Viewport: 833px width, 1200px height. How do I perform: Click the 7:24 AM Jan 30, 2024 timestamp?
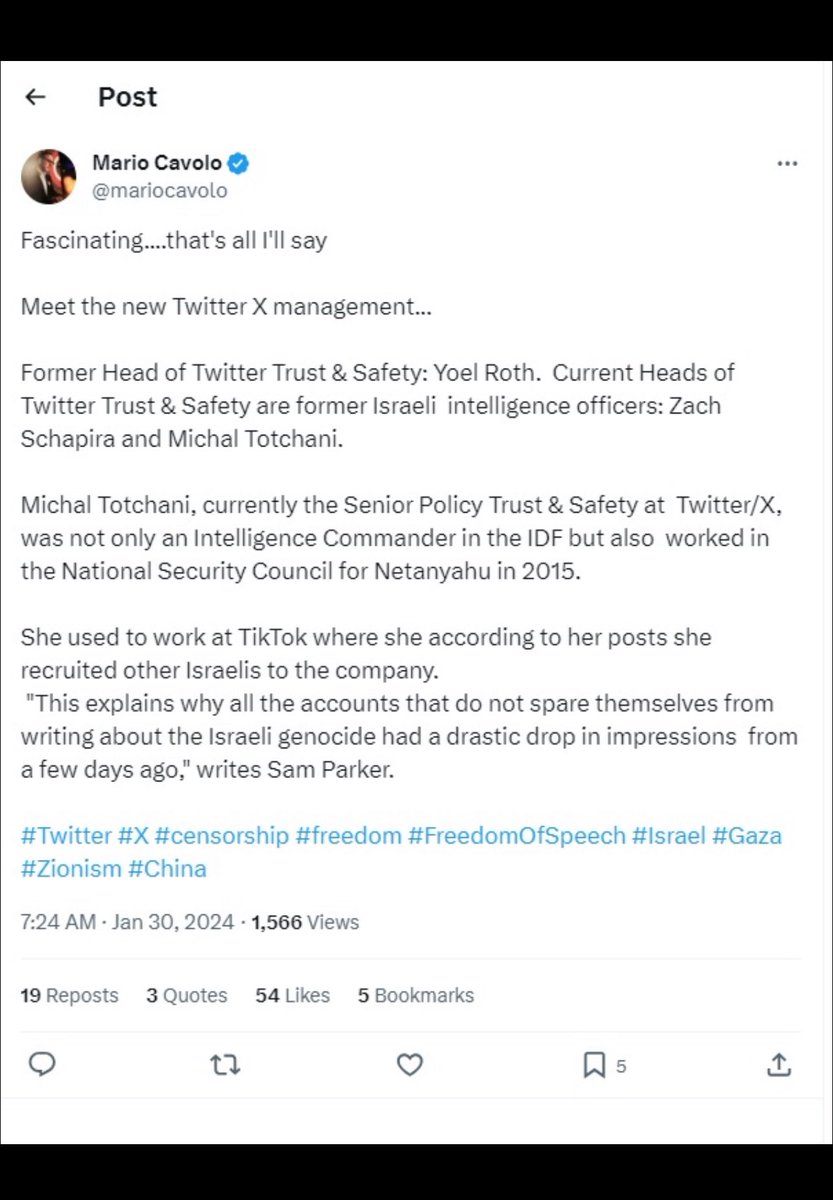pos(127,922)
